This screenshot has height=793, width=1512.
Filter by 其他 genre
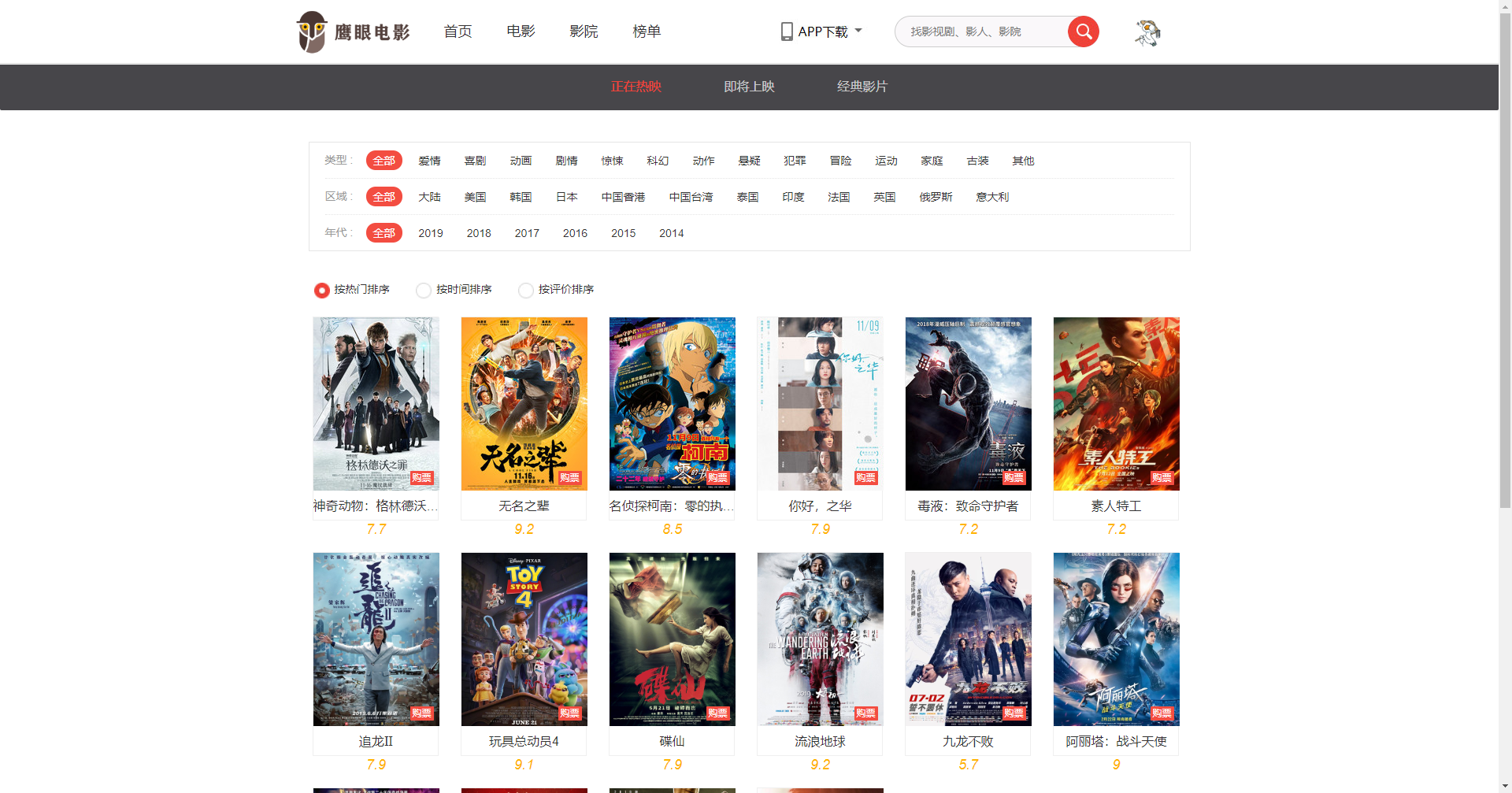pyautogui.click(x=1023, y=161)
